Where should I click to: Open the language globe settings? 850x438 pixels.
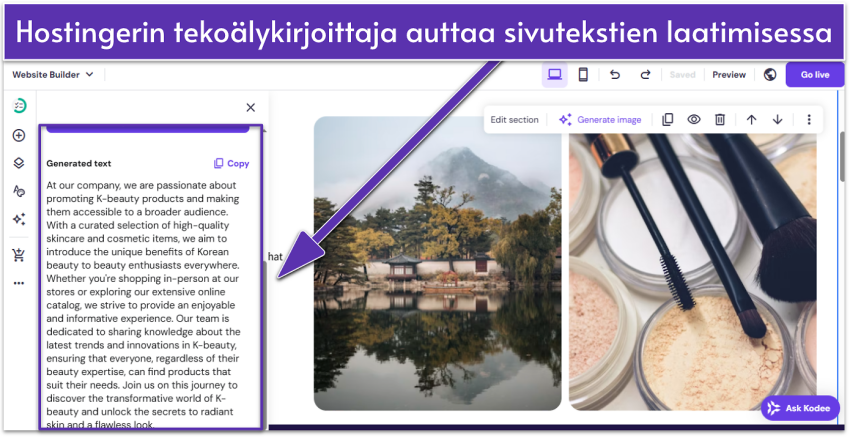click(770, 75)
